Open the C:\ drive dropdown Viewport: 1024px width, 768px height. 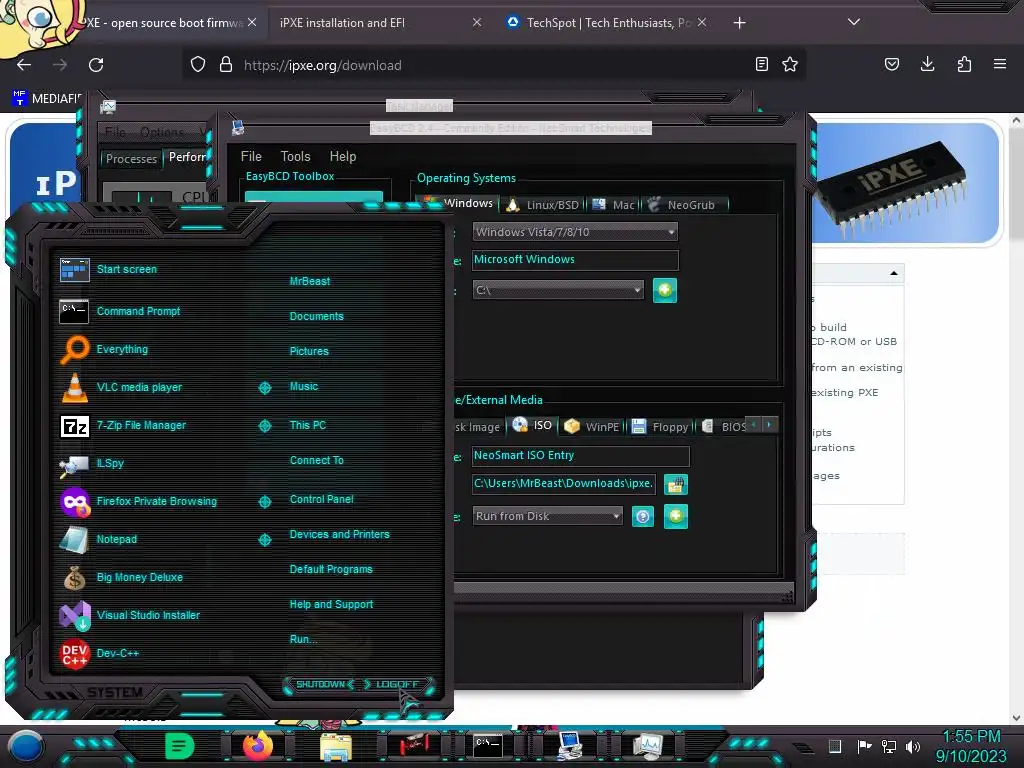(558, 290)
